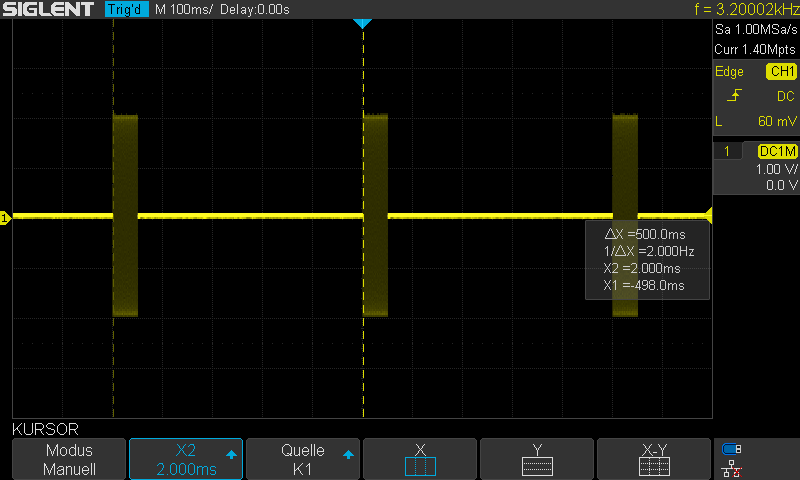Click the X2 =2.000ms readout in cursor box

tap(642, 268)
